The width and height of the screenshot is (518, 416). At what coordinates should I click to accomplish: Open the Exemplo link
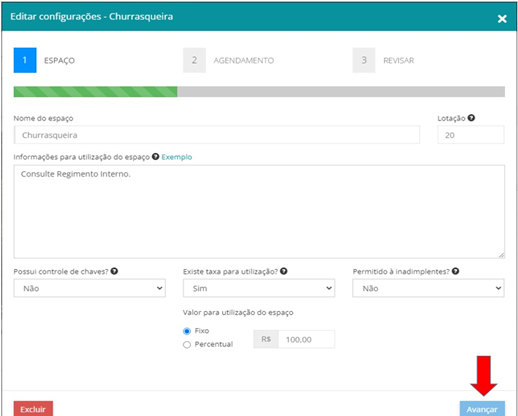pos(177,157)
